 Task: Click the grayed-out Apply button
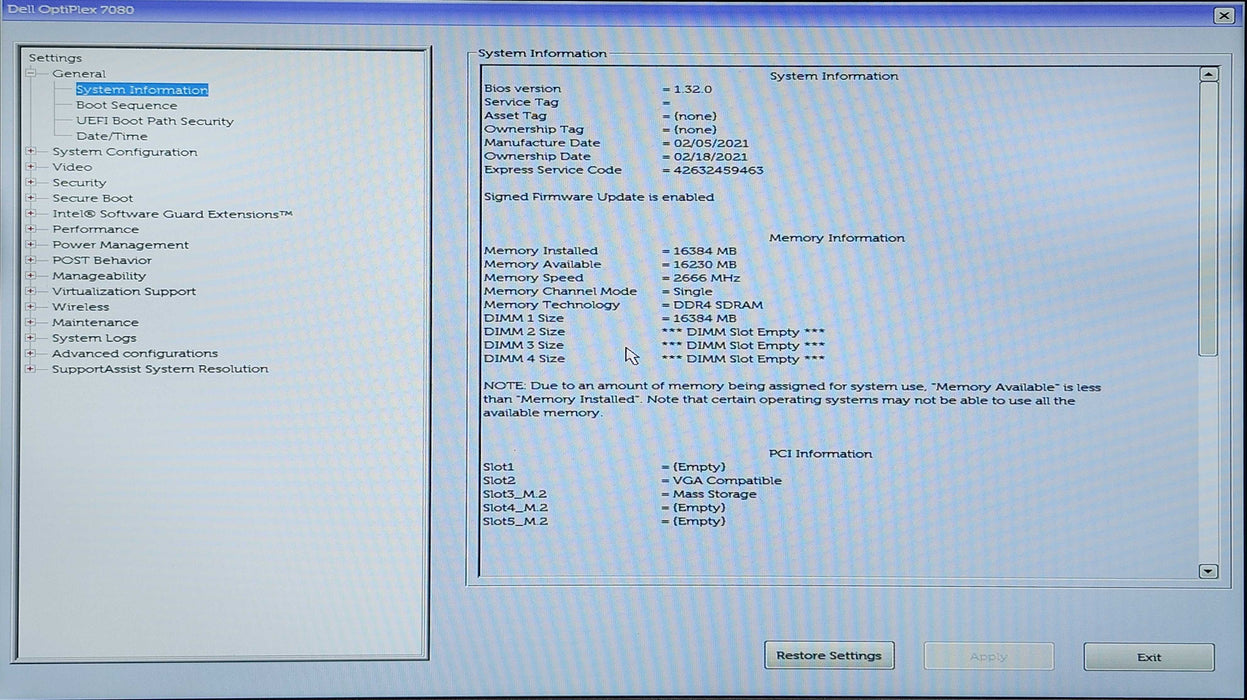[988, 657]
